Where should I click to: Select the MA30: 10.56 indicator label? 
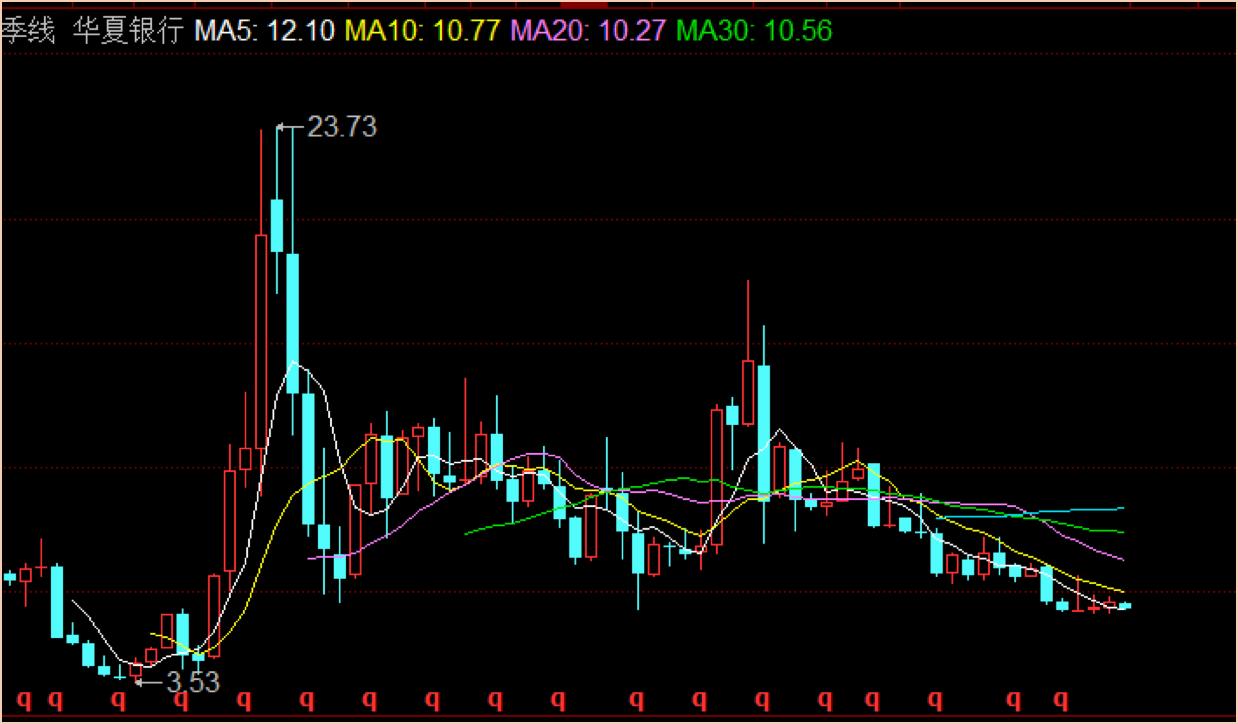(x=754, y=31)
